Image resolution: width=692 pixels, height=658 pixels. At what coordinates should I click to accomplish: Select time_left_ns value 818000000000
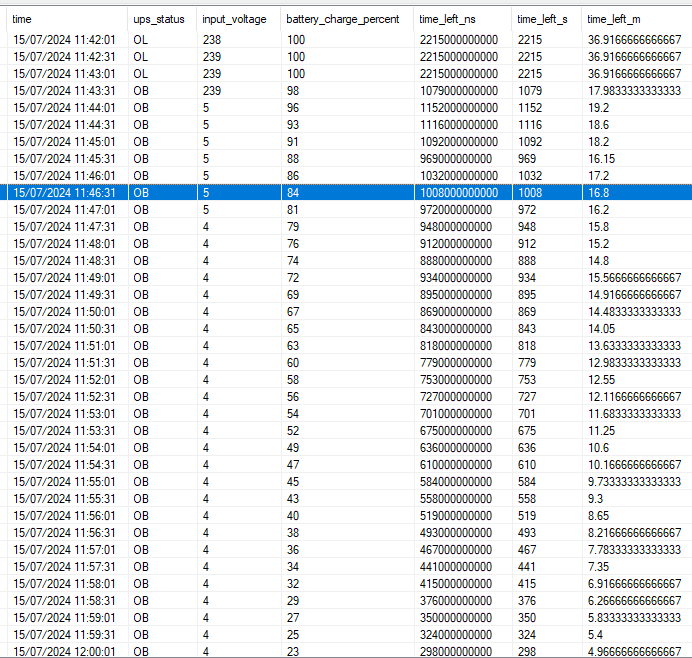click(456, 346)
